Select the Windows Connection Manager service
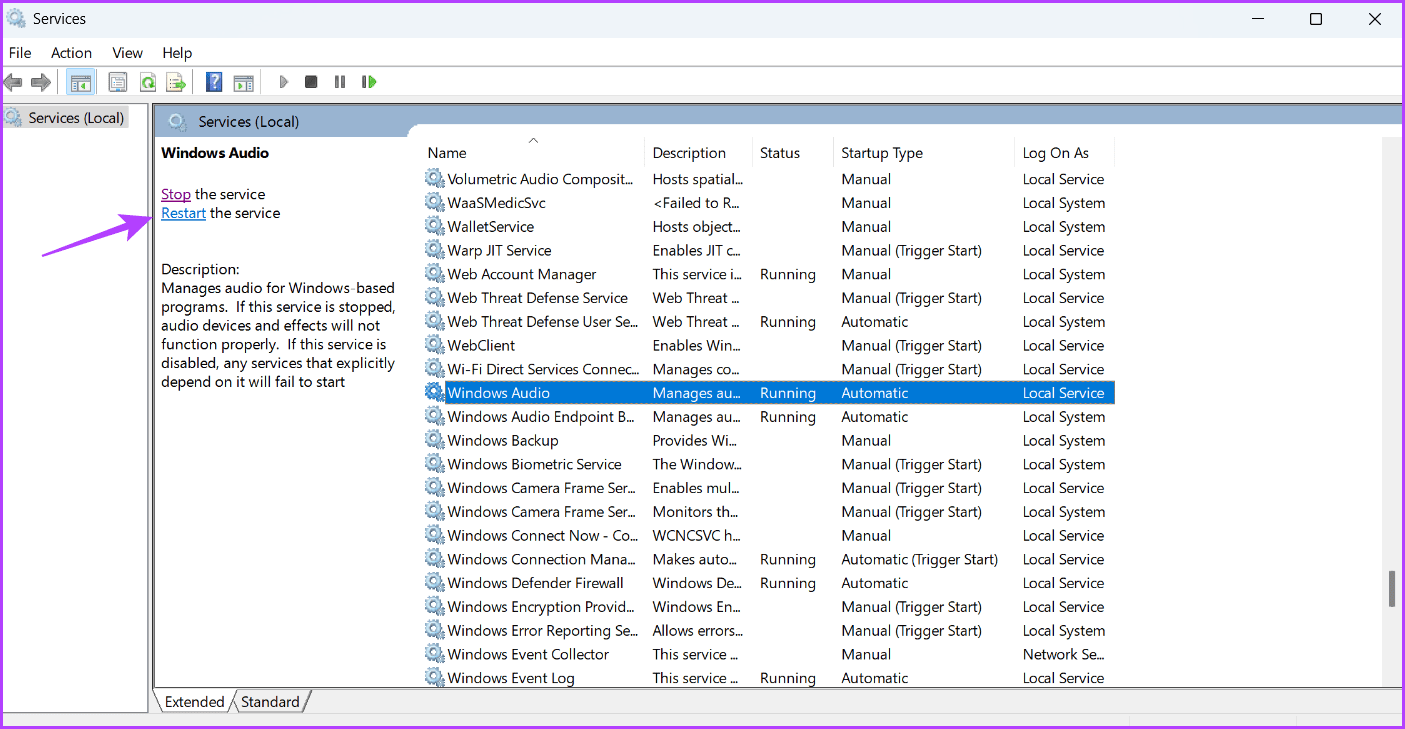1405x729 pixels. tap(768, 560)
